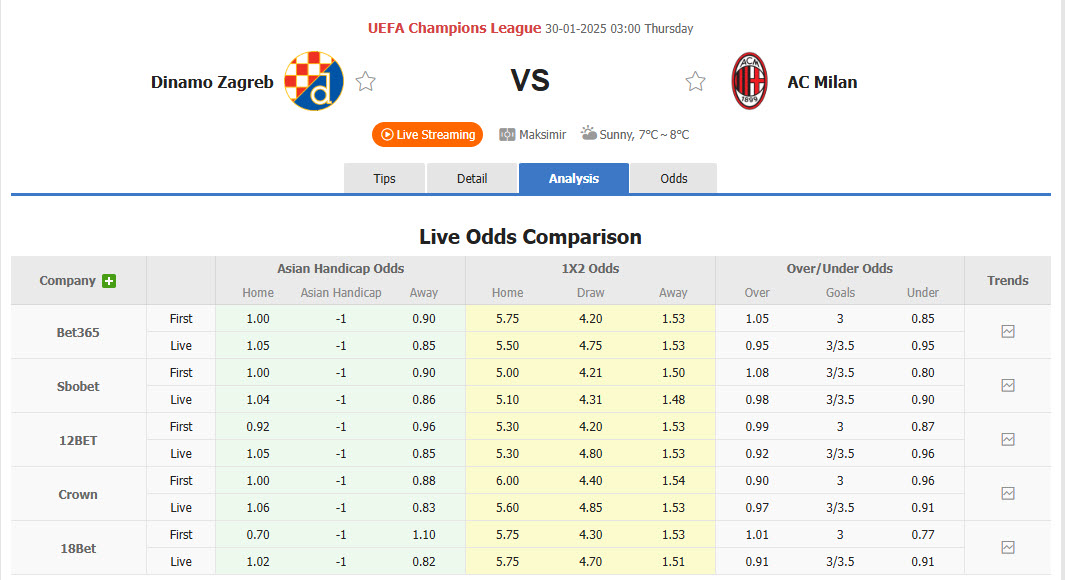The image size is (1065, 580).
Task: Toggle the favorite star for AC Milan
Action: (x=695, y=81)
